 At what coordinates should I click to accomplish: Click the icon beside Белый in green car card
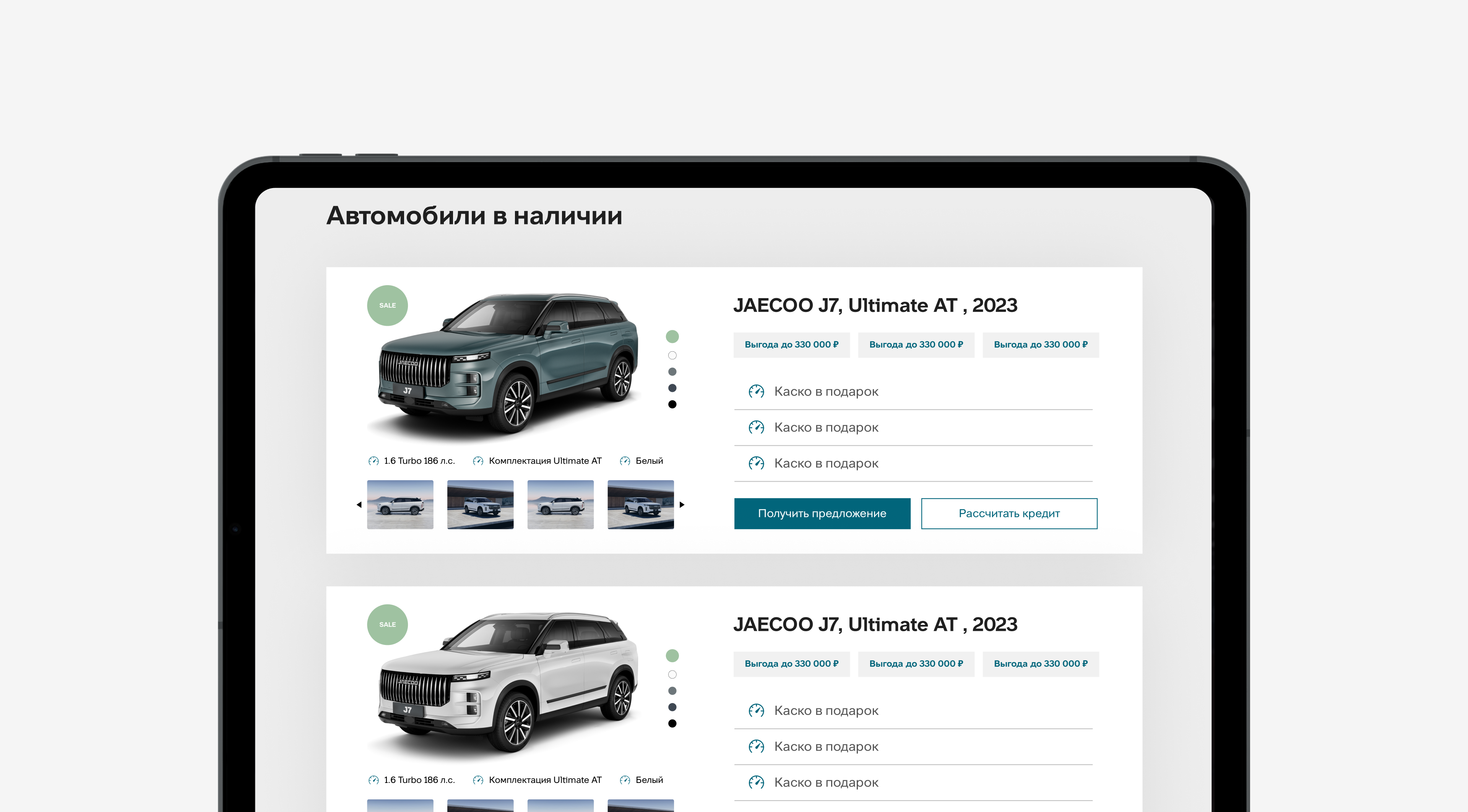(x=625, y=461)
